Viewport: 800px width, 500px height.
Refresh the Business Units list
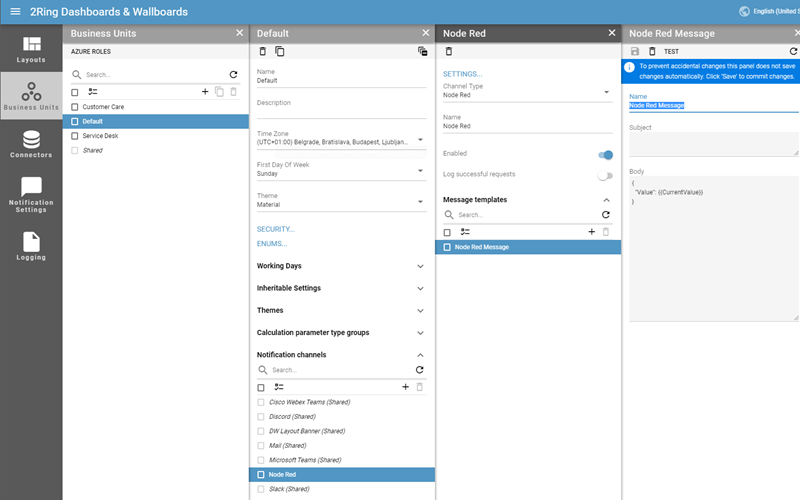pyautogui.click(x=233, y=74)
